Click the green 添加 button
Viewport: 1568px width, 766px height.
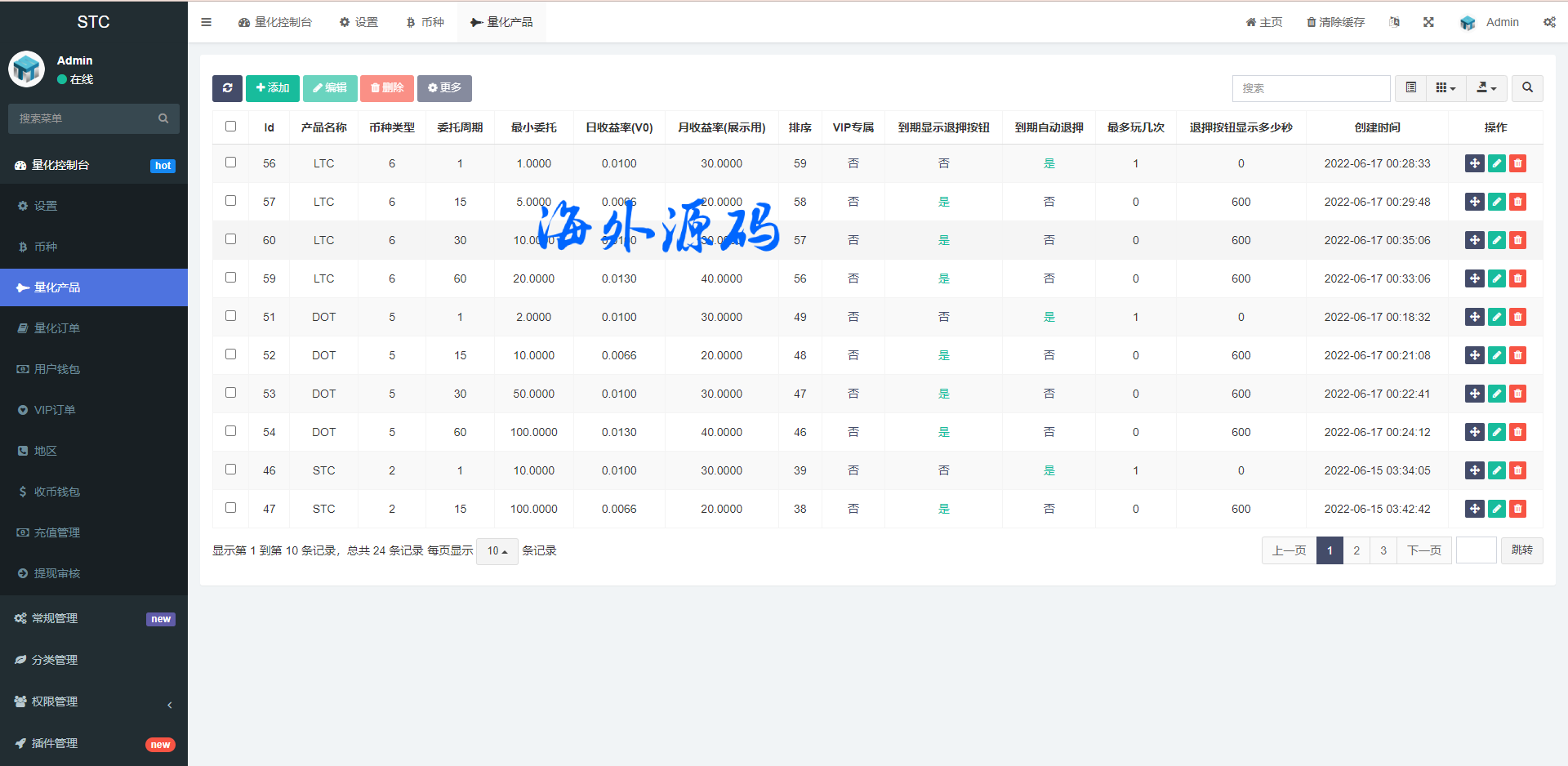tap(273, 88)
